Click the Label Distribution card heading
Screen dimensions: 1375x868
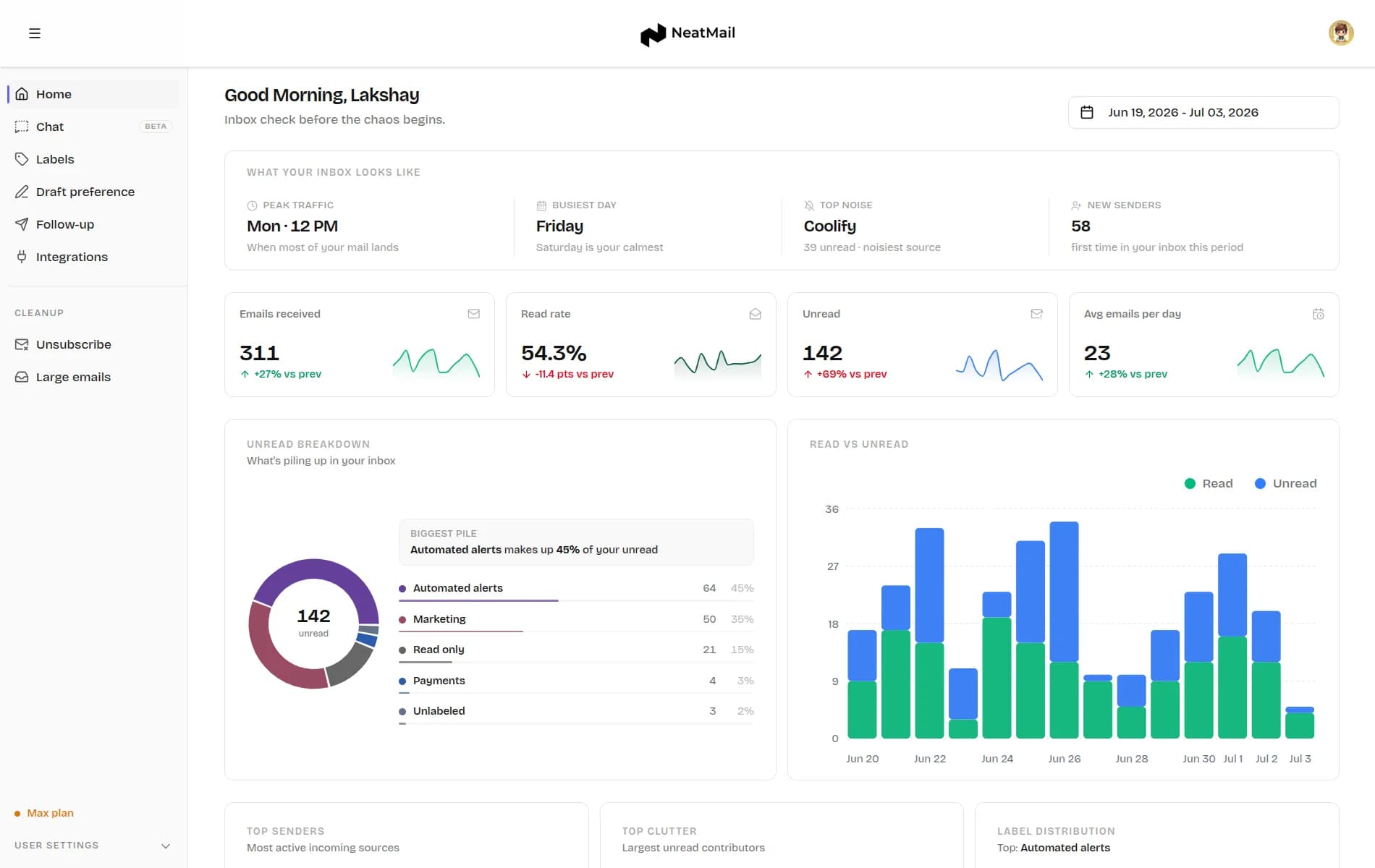(x=1056, y=831)
